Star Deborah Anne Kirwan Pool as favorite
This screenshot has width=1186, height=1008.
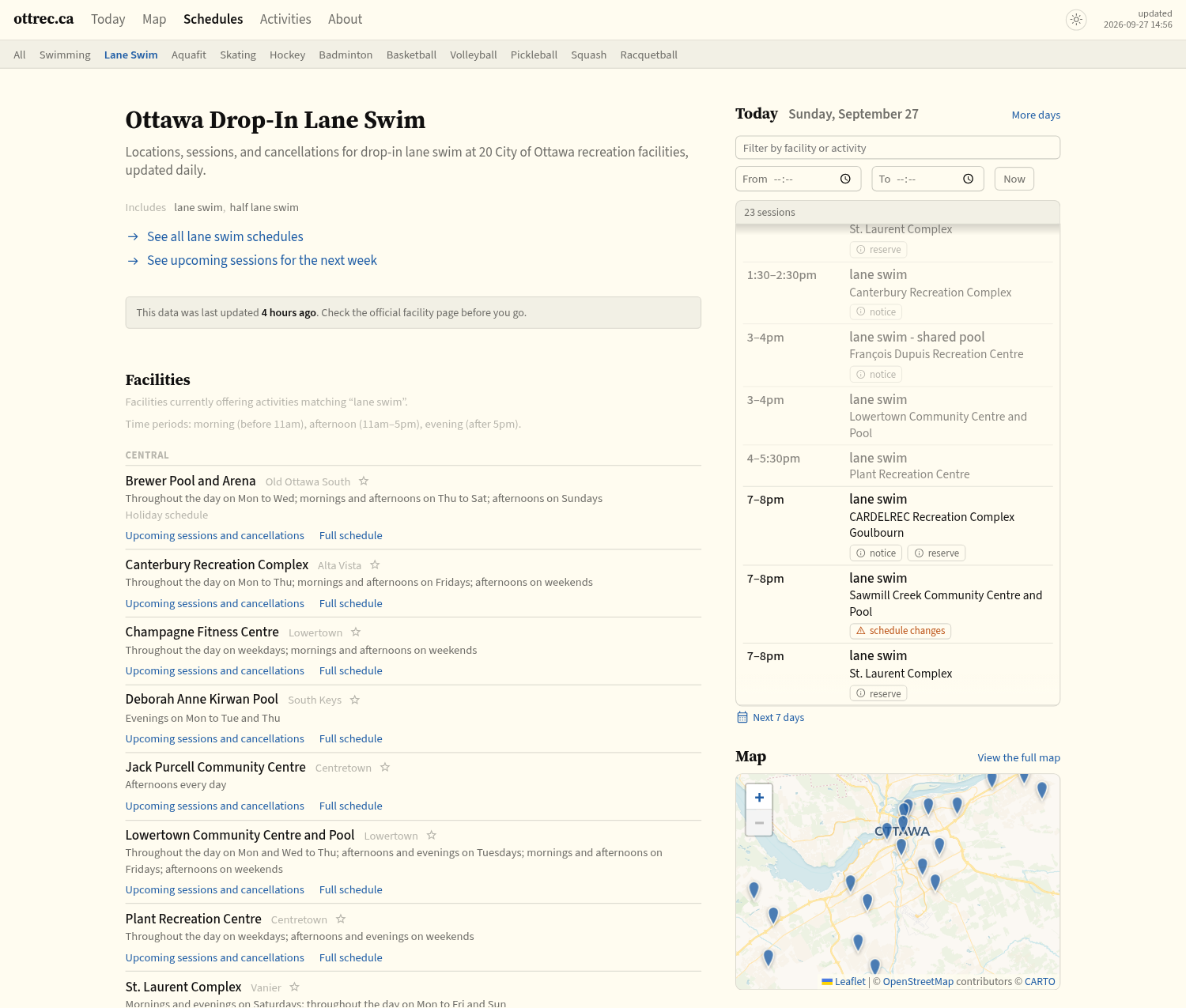click(355, 700)
